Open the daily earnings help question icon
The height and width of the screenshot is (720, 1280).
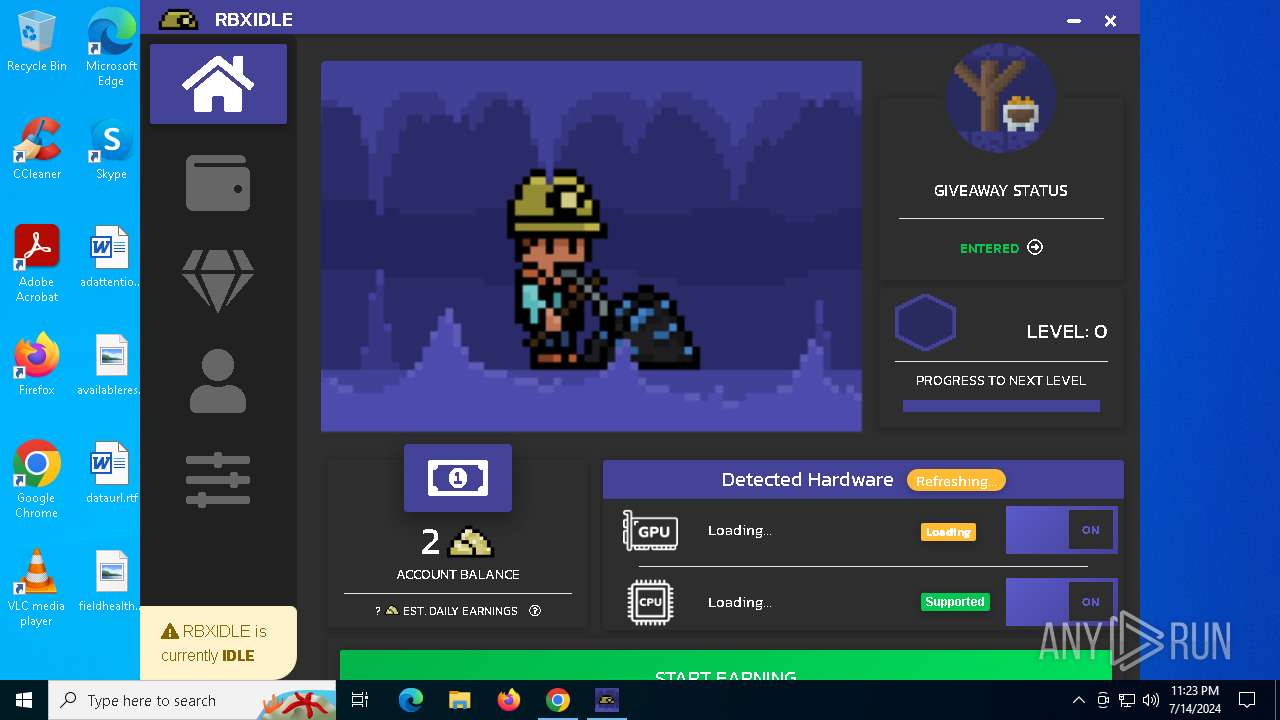click(x=535, y=611)
